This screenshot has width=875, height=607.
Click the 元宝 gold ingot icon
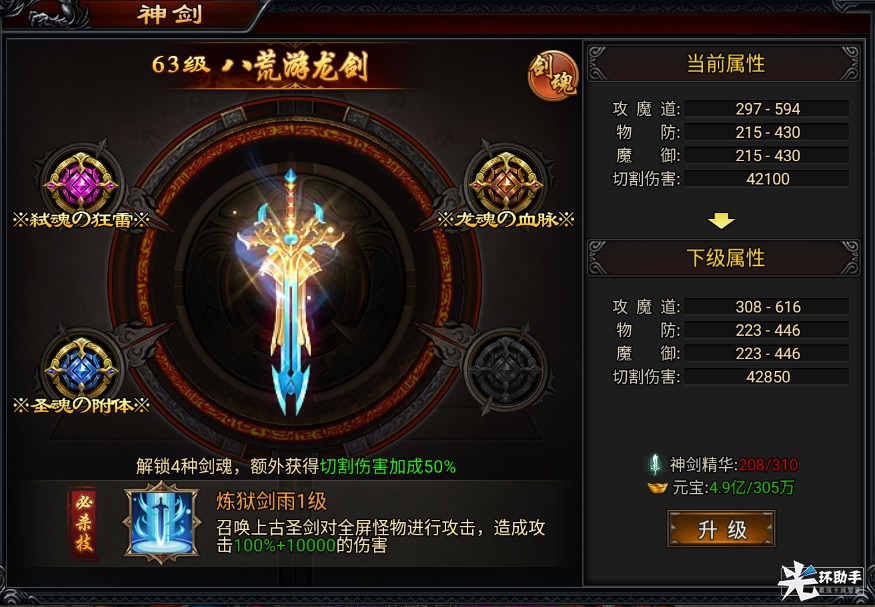[657, 488]
